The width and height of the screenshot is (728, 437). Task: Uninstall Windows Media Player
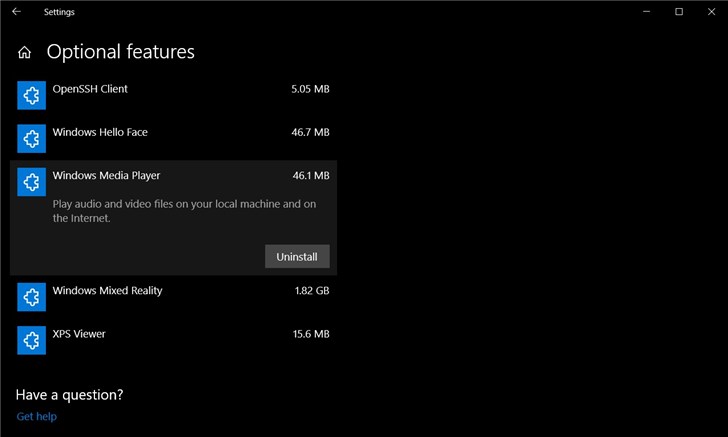pos(297,256)
